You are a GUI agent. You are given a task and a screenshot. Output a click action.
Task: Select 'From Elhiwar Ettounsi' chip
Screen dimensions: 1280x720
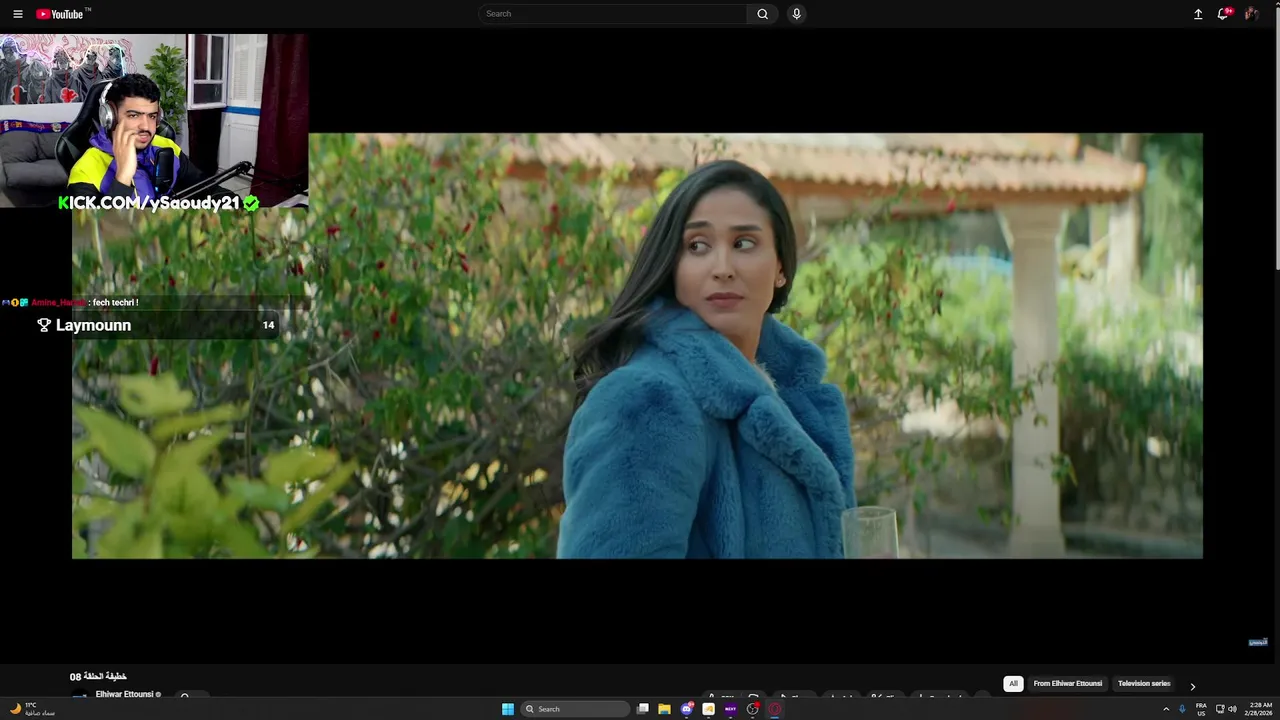pos(1067,684)
